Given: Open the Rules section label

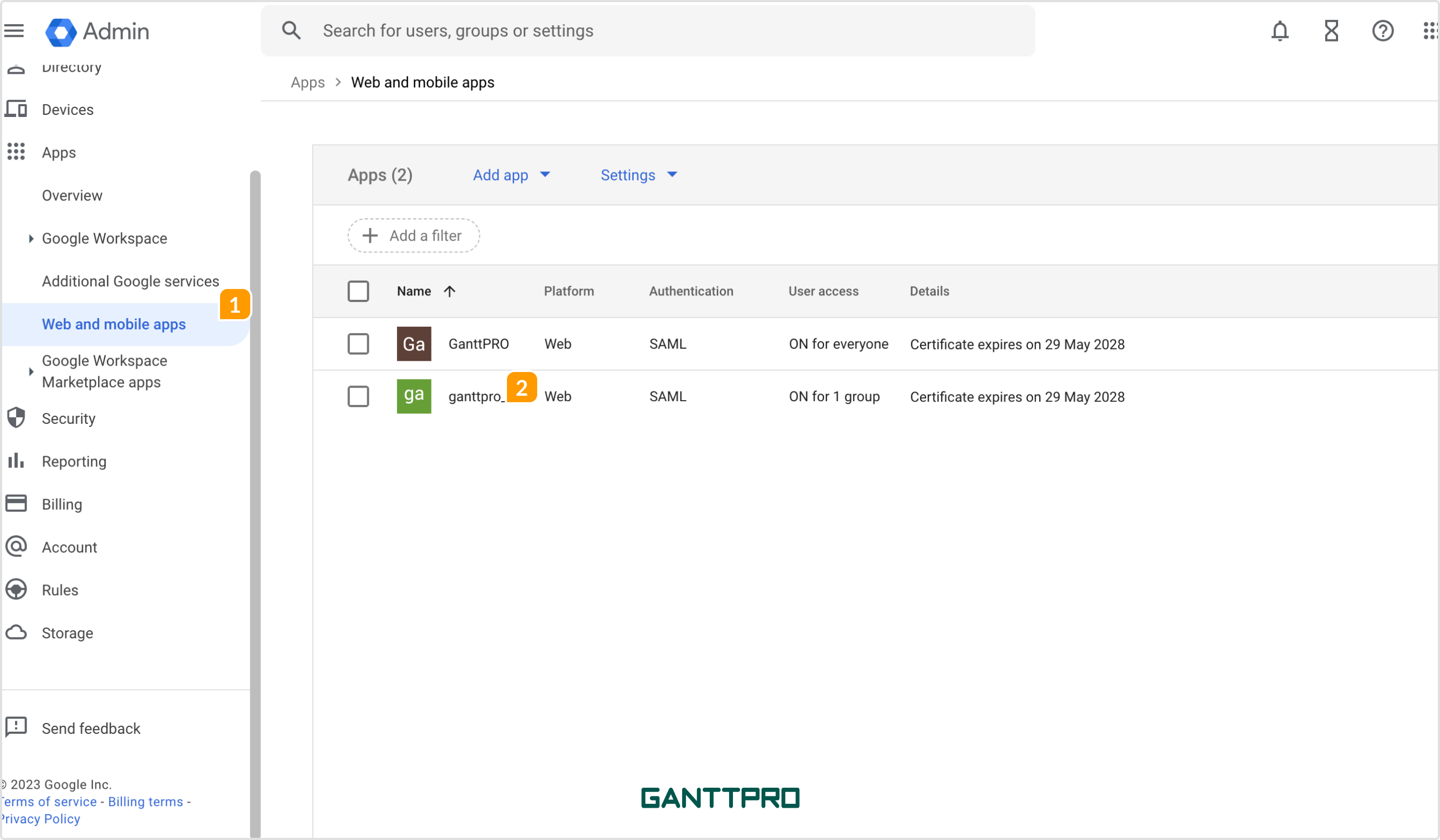Looking at the screenshot, I should click(x=60, y=590).
